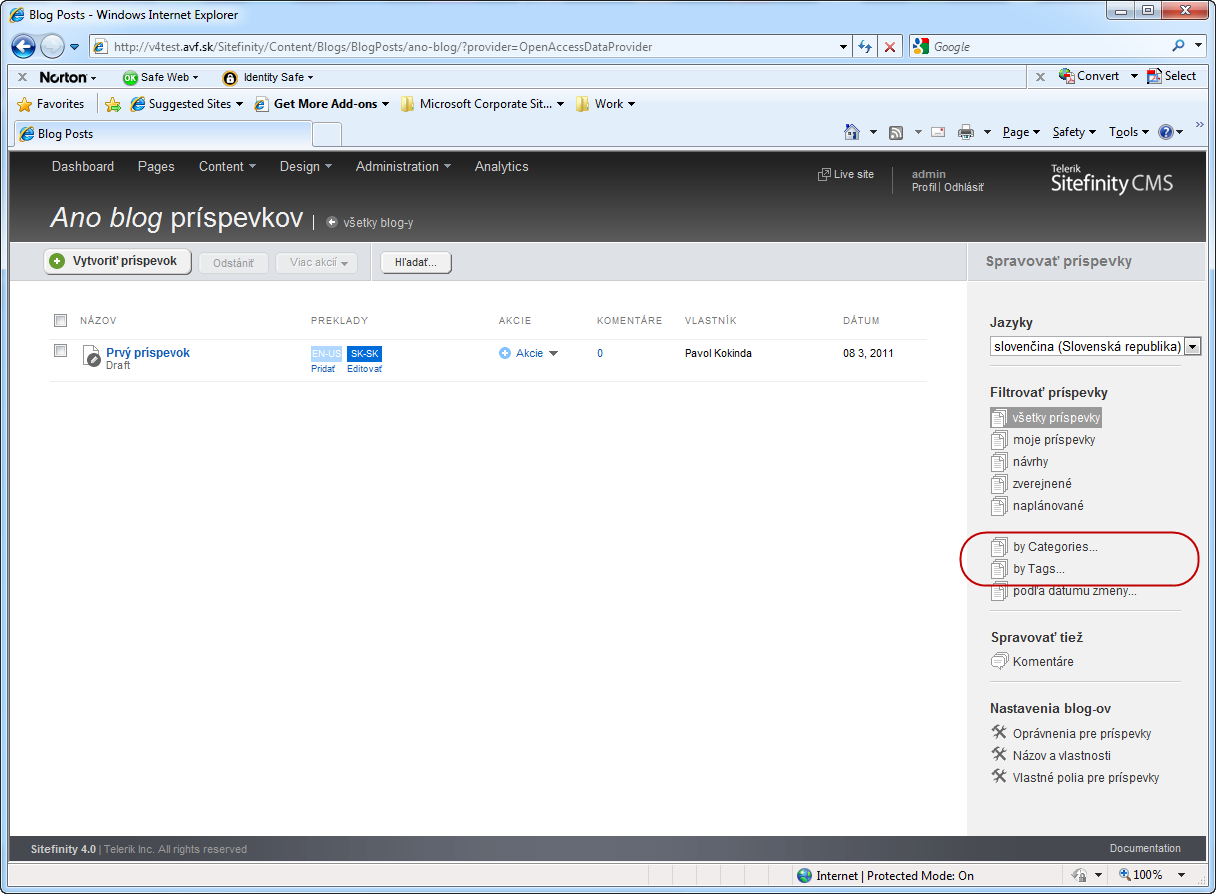
Task: Open the Help question mark icon
Action: (1165, 132)
